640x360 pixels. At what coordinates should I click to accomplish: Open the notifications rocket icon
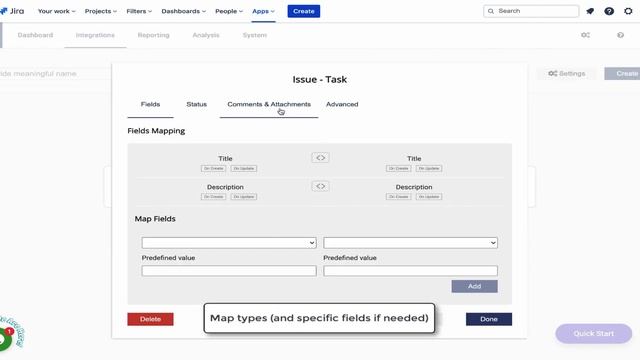tap(590, 11)
